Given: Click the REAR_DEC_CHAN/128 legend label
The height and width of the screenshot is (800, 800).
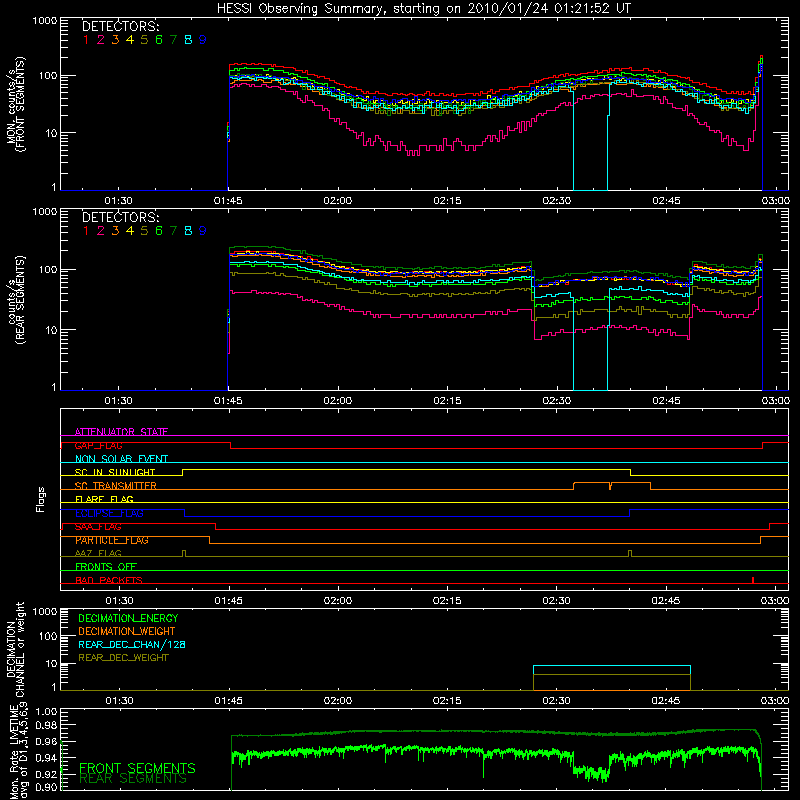Looking at the screenshot, I should 132,645.
